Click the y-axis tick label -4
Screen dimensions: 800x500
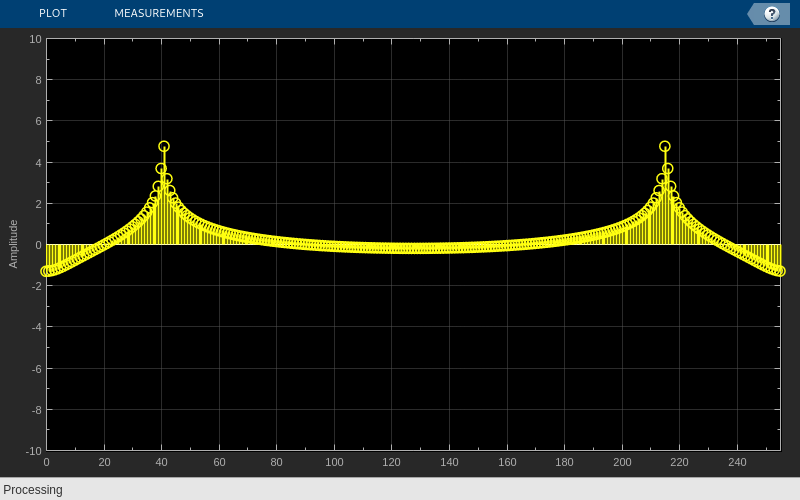tap(36, 327)
